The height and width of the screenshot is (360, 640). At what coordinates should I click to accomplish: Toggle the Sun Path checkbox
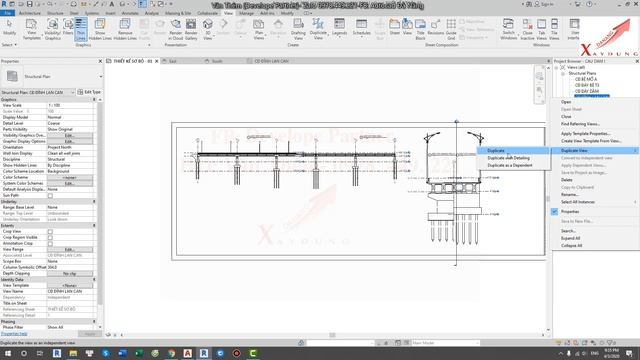(x=50, y=196)
